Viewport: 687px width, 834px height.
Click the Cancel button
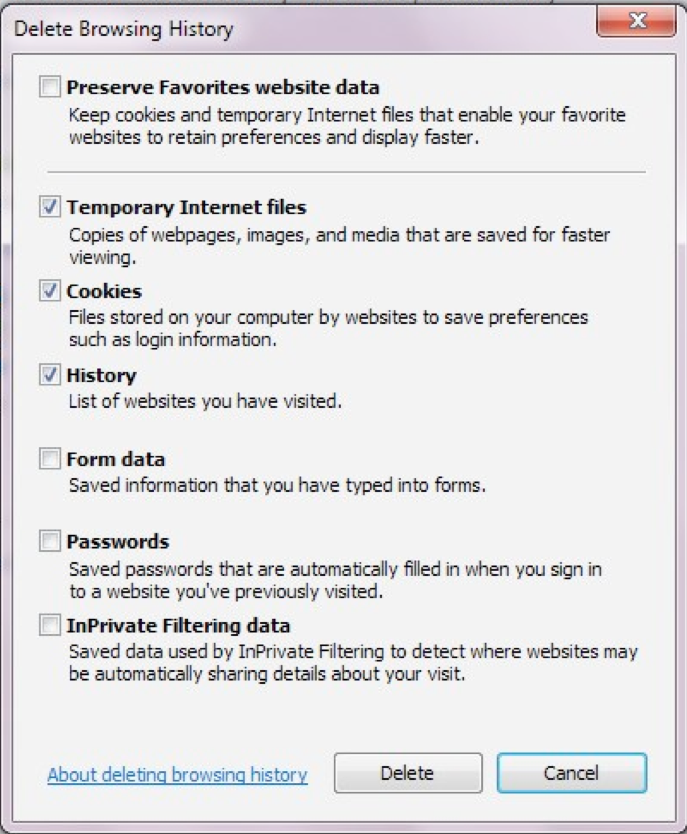[572, 773]
